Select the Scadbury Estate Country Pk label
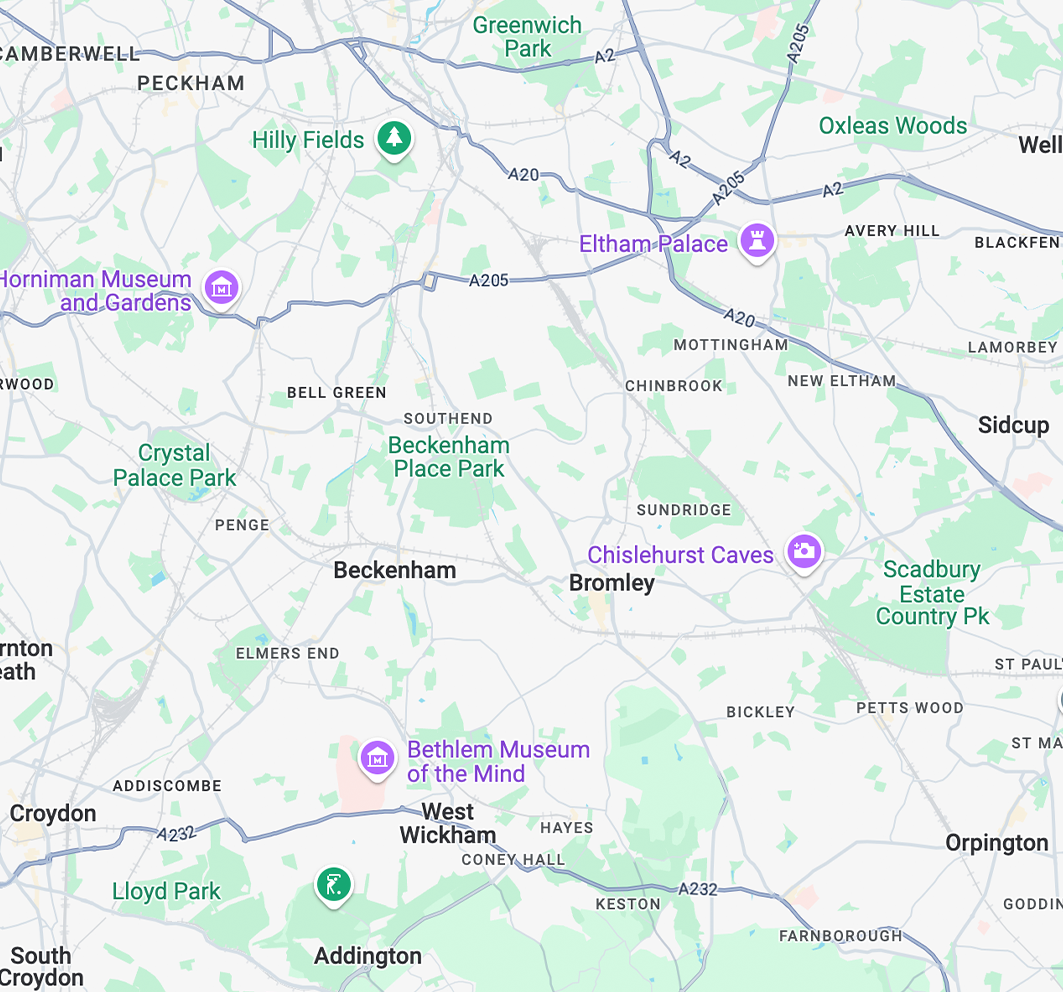The image size is (1063, 992). (x=932, y=593)
